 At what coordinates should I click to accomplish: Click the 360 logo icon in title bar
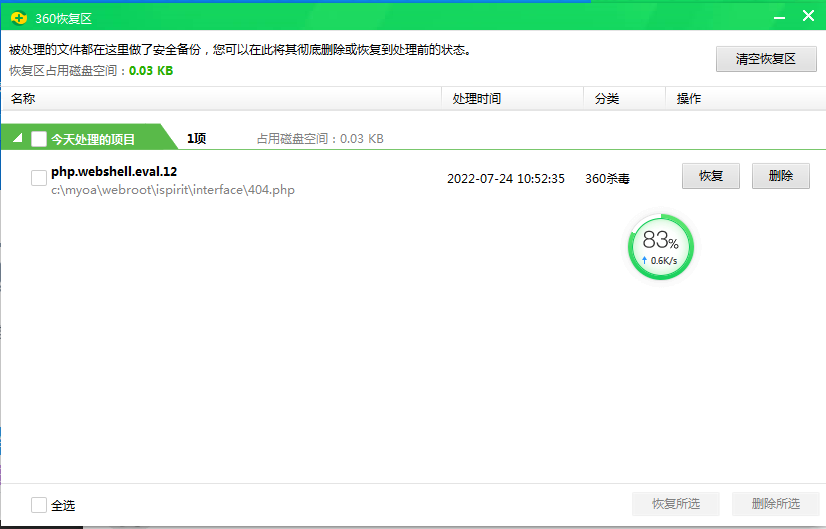[x=19, y=18]
